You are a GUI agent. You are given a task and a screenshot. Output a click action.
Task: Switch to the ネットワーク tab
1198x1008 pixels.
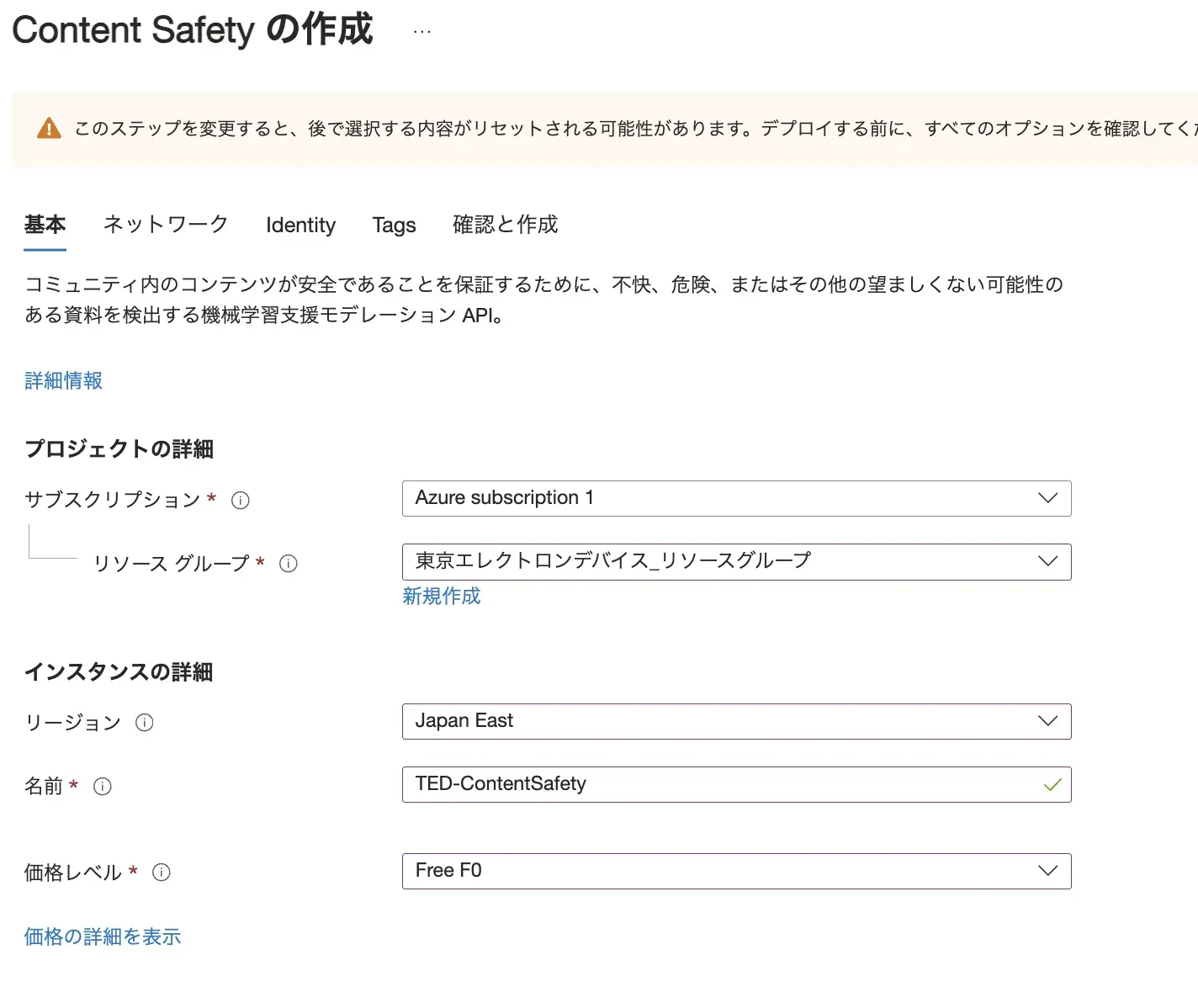point(166,225)
